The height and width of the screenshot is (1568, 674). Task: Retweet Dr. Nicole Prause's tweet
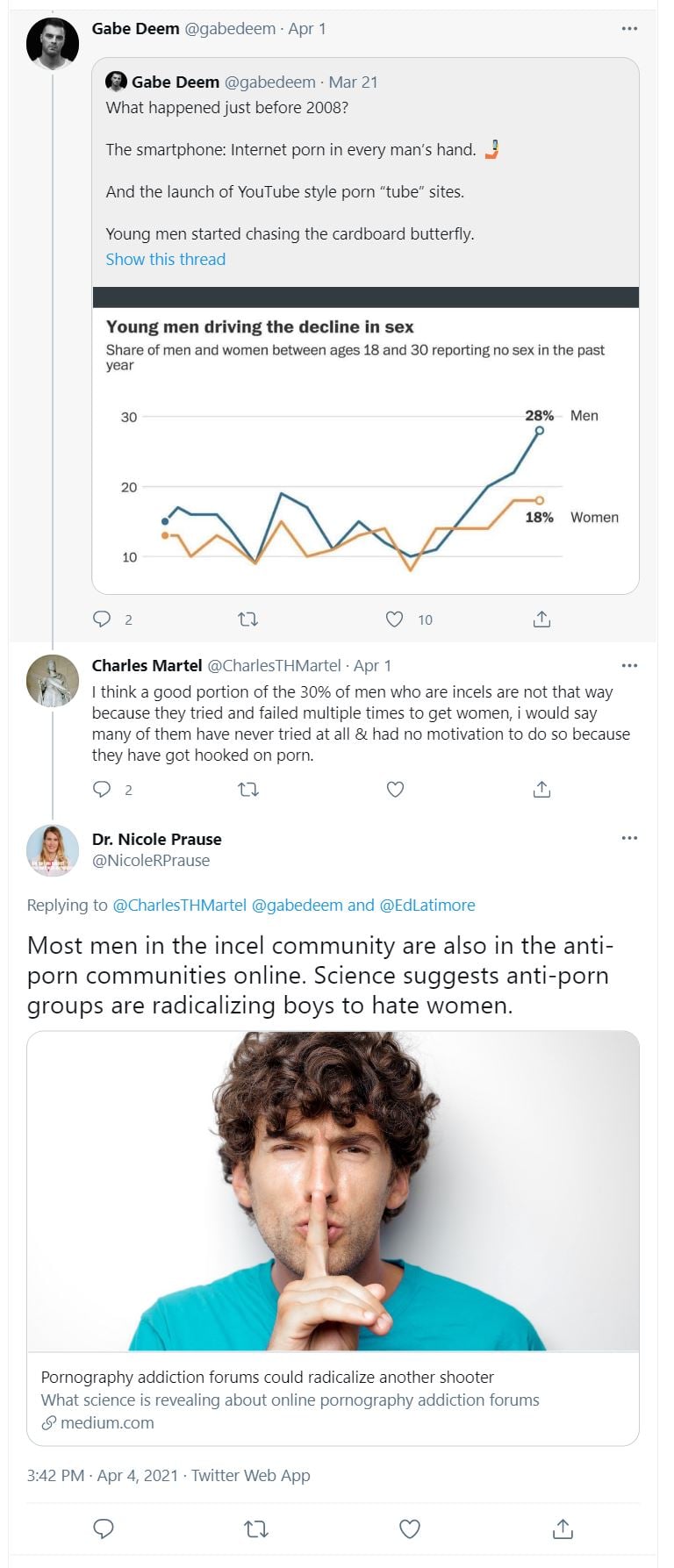(x=255, y=1529)
